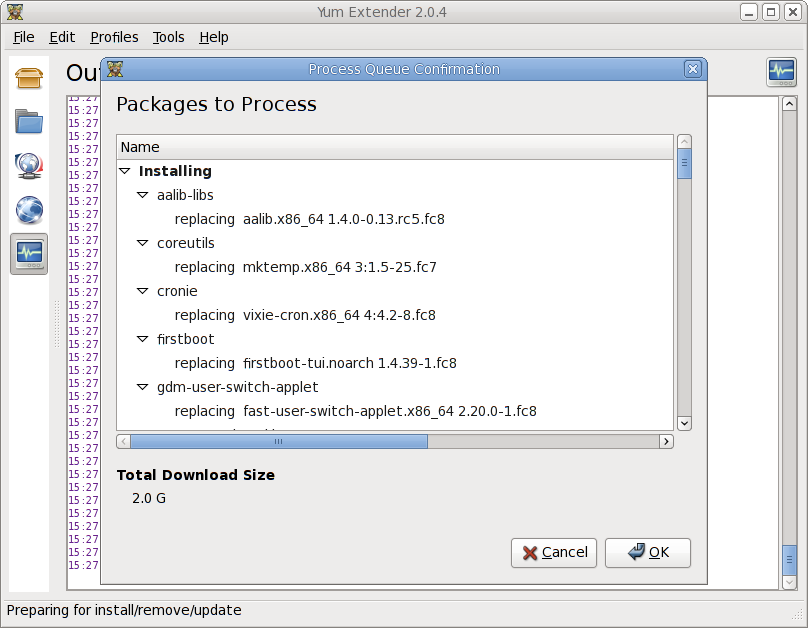This screenshot has height=628, width=808.
Task: Click the package list scroll-right arrow
Action: [x=666, y=442]
